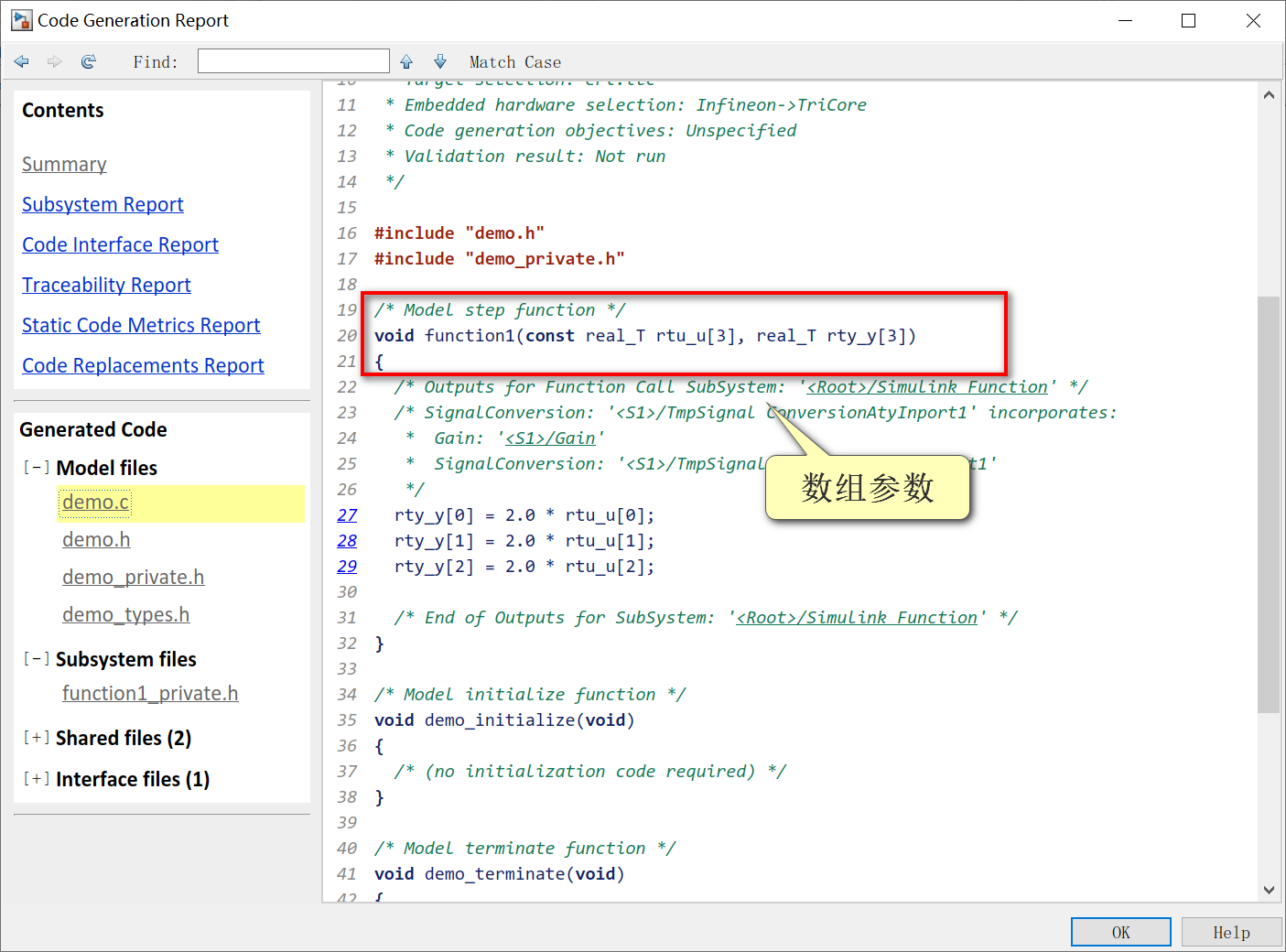
Task: Open the Static Code Metrics Report
Action: click(141, 325)
